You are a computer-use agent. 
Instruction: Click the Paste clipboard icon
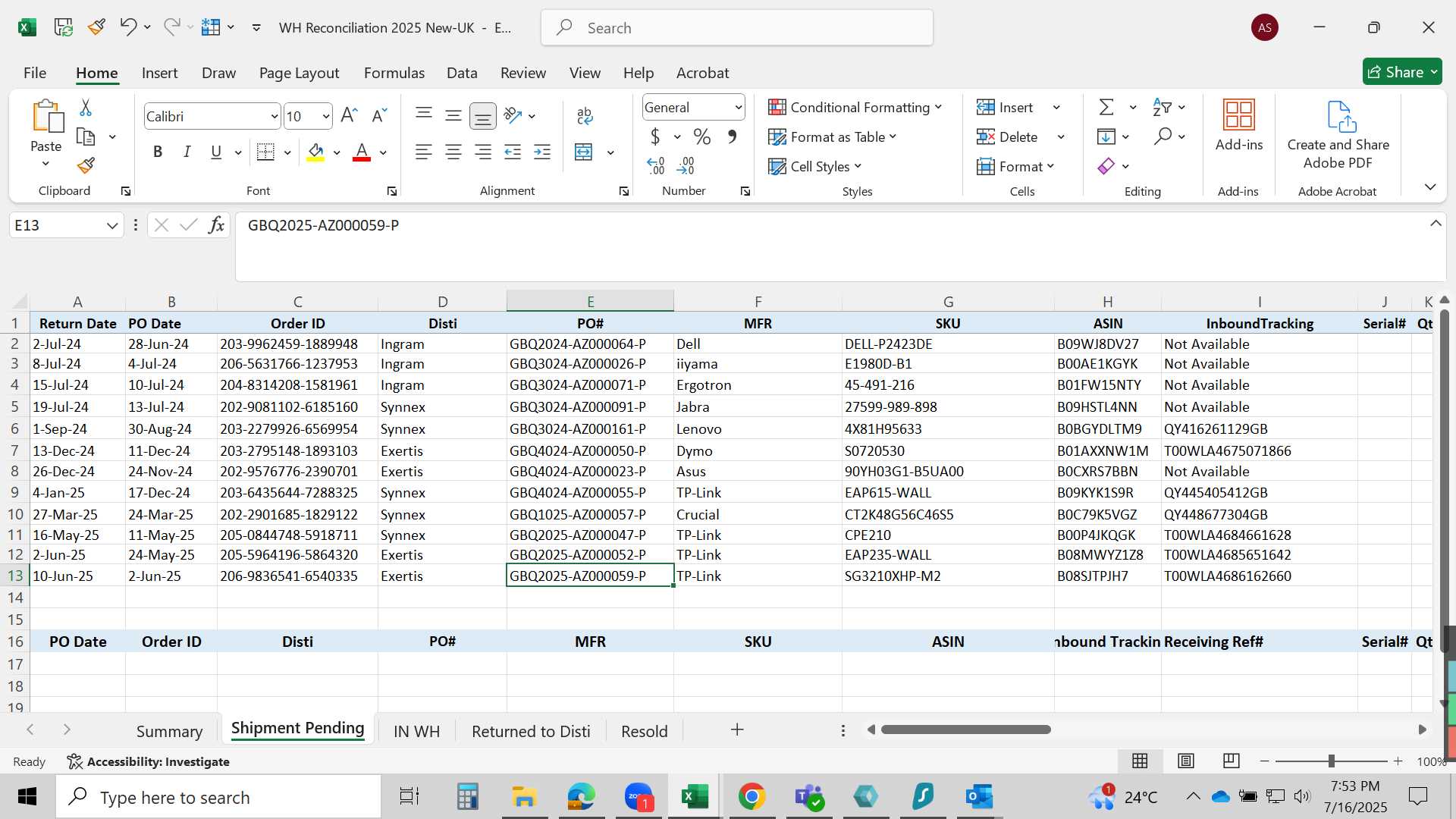click(x=46, y=116)
